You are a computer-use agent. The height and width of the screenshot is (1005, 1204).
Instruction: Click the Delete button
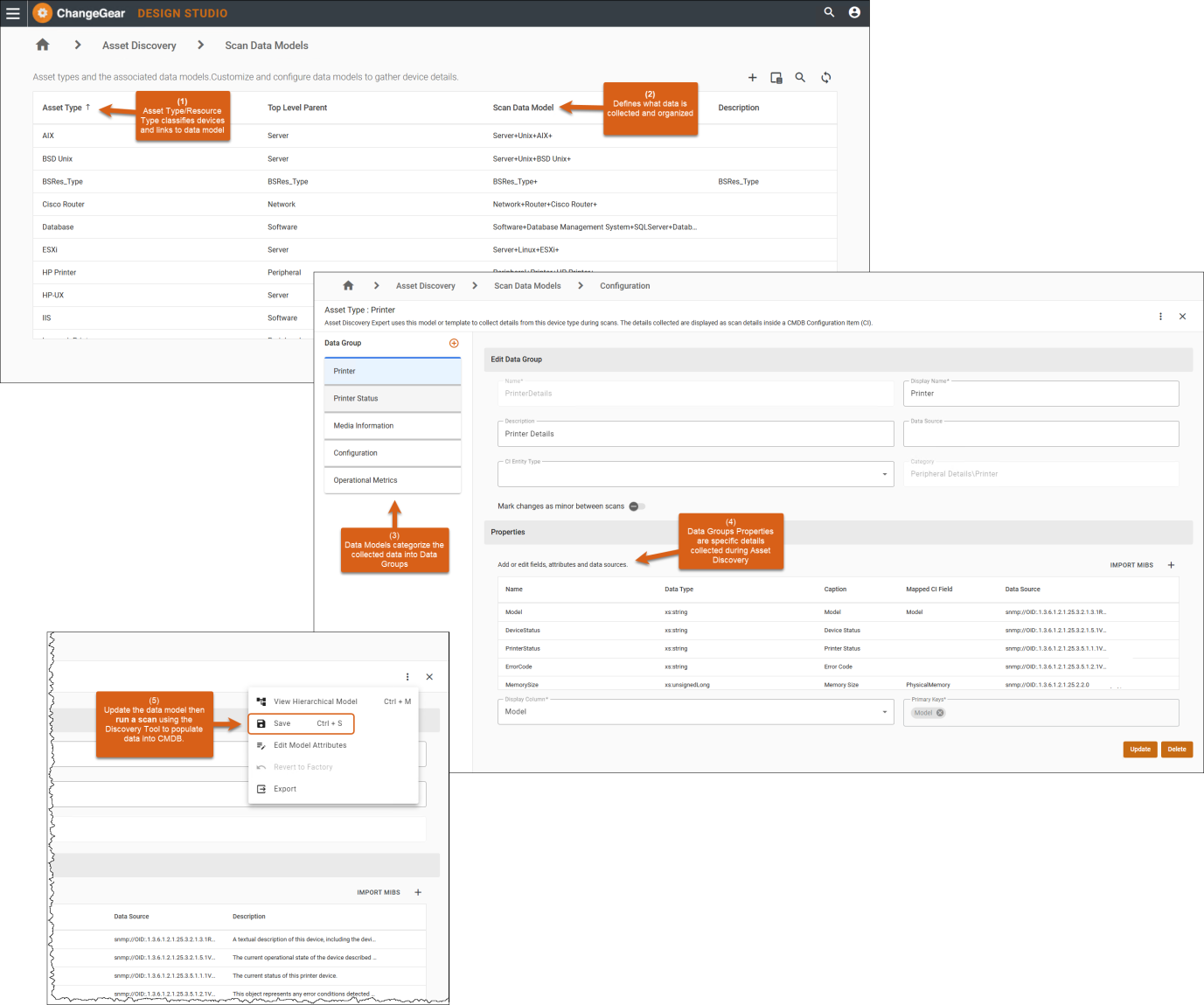[1177, 750]
